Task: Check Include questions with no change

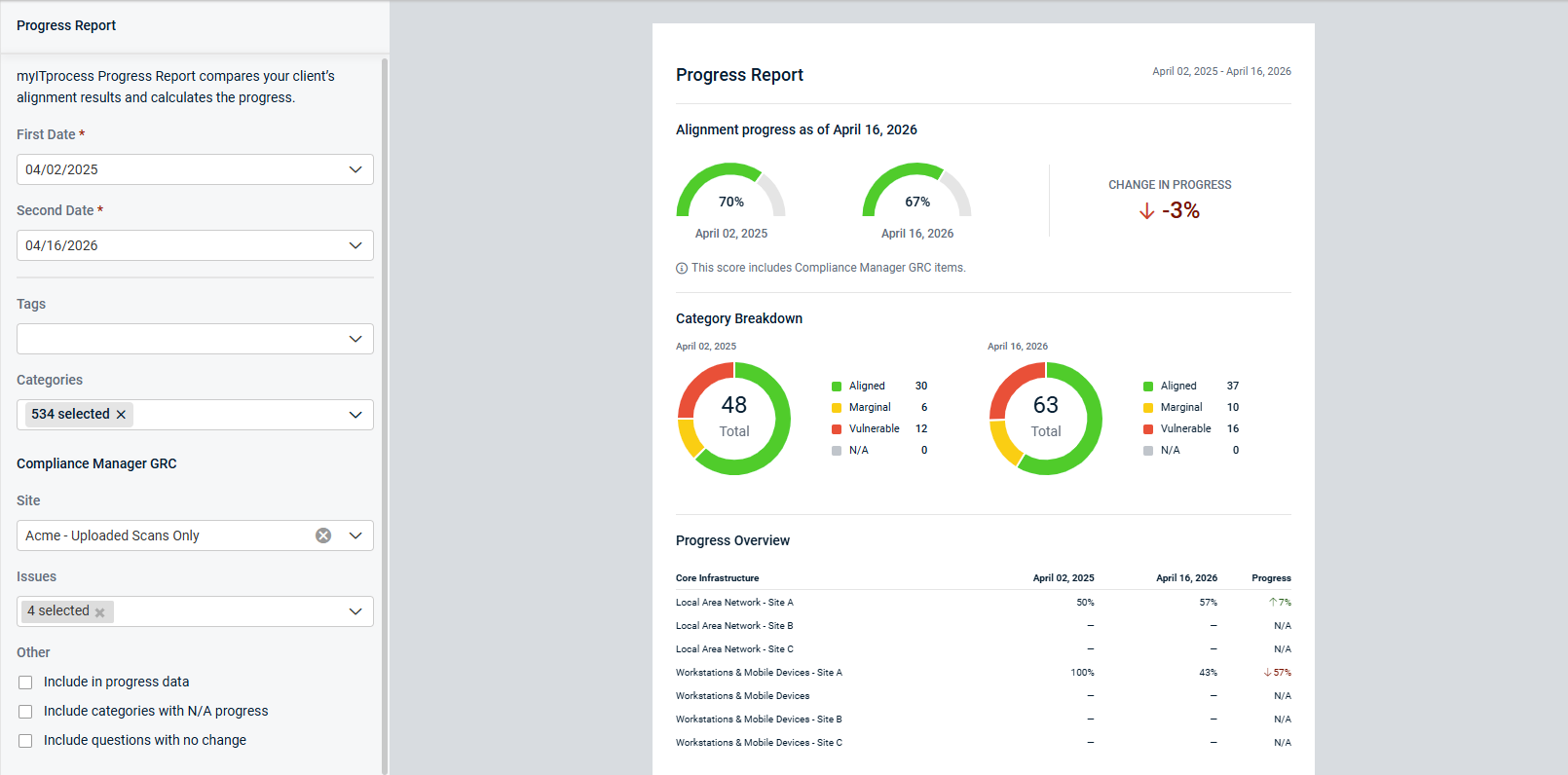Action: pos(25,741)
